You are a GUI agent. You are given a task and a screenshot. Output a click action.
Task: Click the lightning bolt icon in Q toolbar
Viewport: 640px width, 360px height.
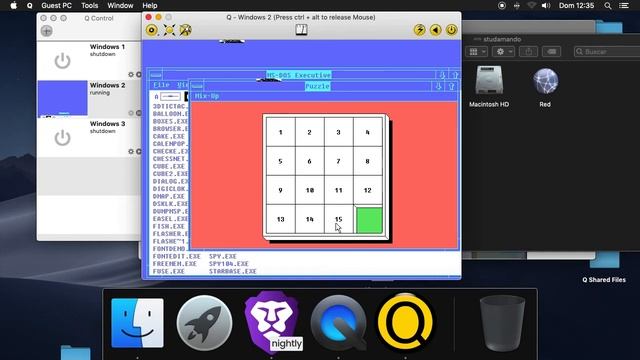coord(419,30)
